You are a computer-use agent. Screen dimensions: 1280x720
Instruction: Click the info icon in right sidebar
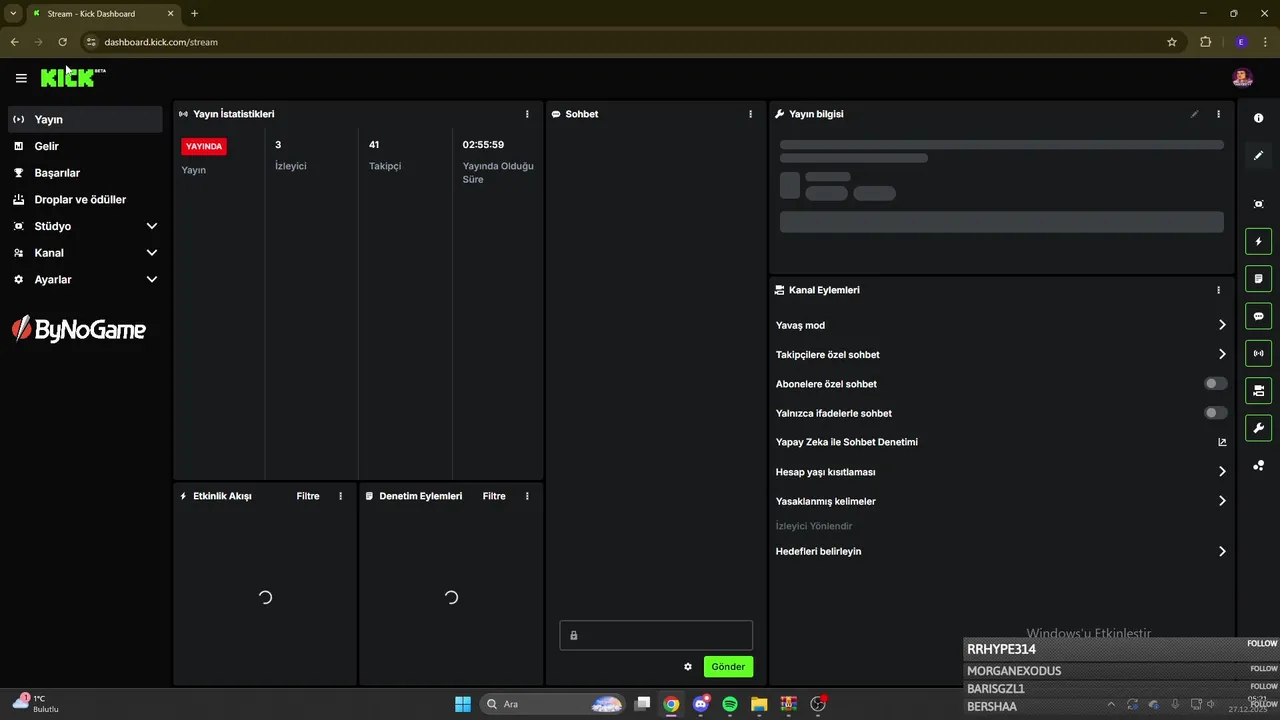pyautogui.click(x=1258, y=118)
